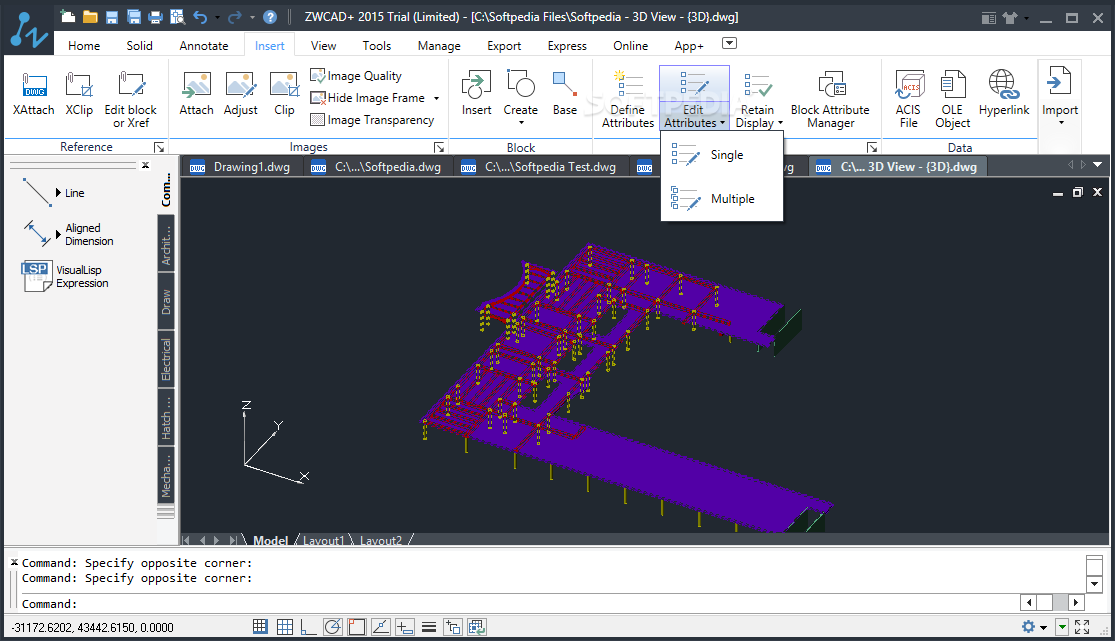Image resolution: width=1115 pixels, height=641 pixels.
Task: Close the tool palette panel
Action: pyautogui.click(x=145, y=165)
